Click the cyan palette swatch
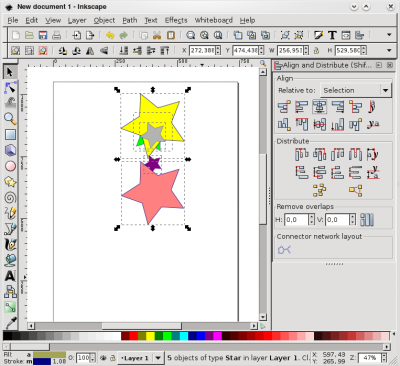 [x=184, y=336]
